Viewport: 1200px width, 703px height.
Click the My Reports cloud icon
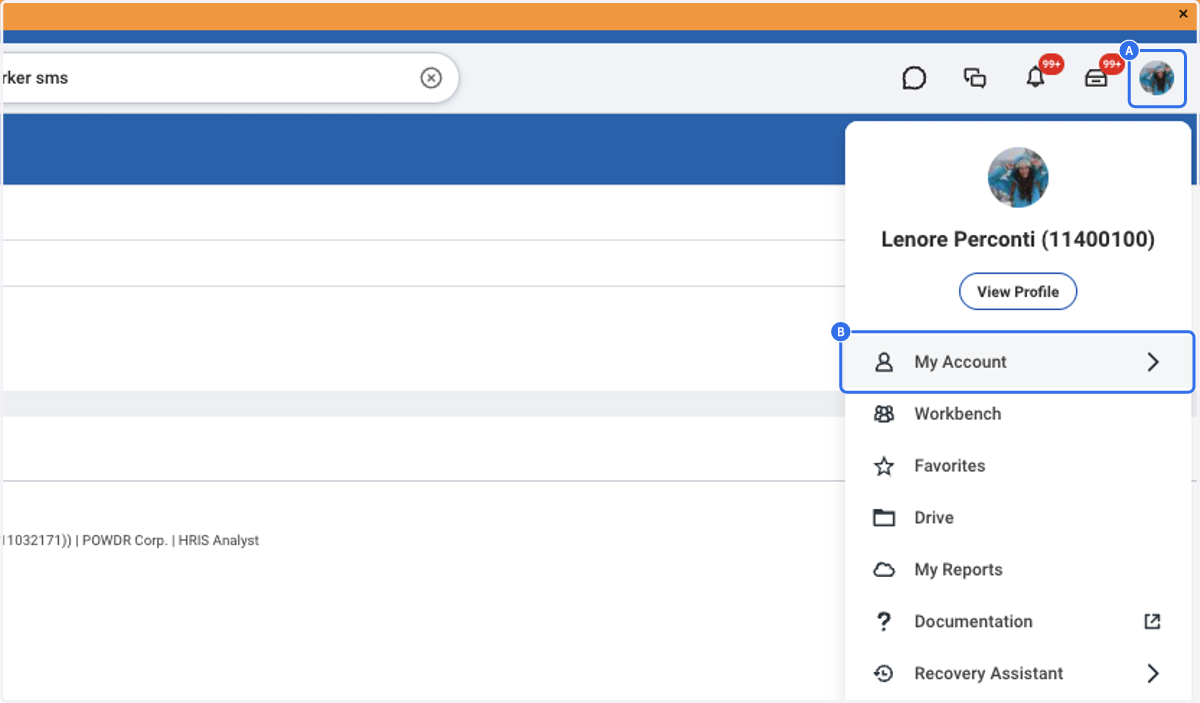click(884, 570)
